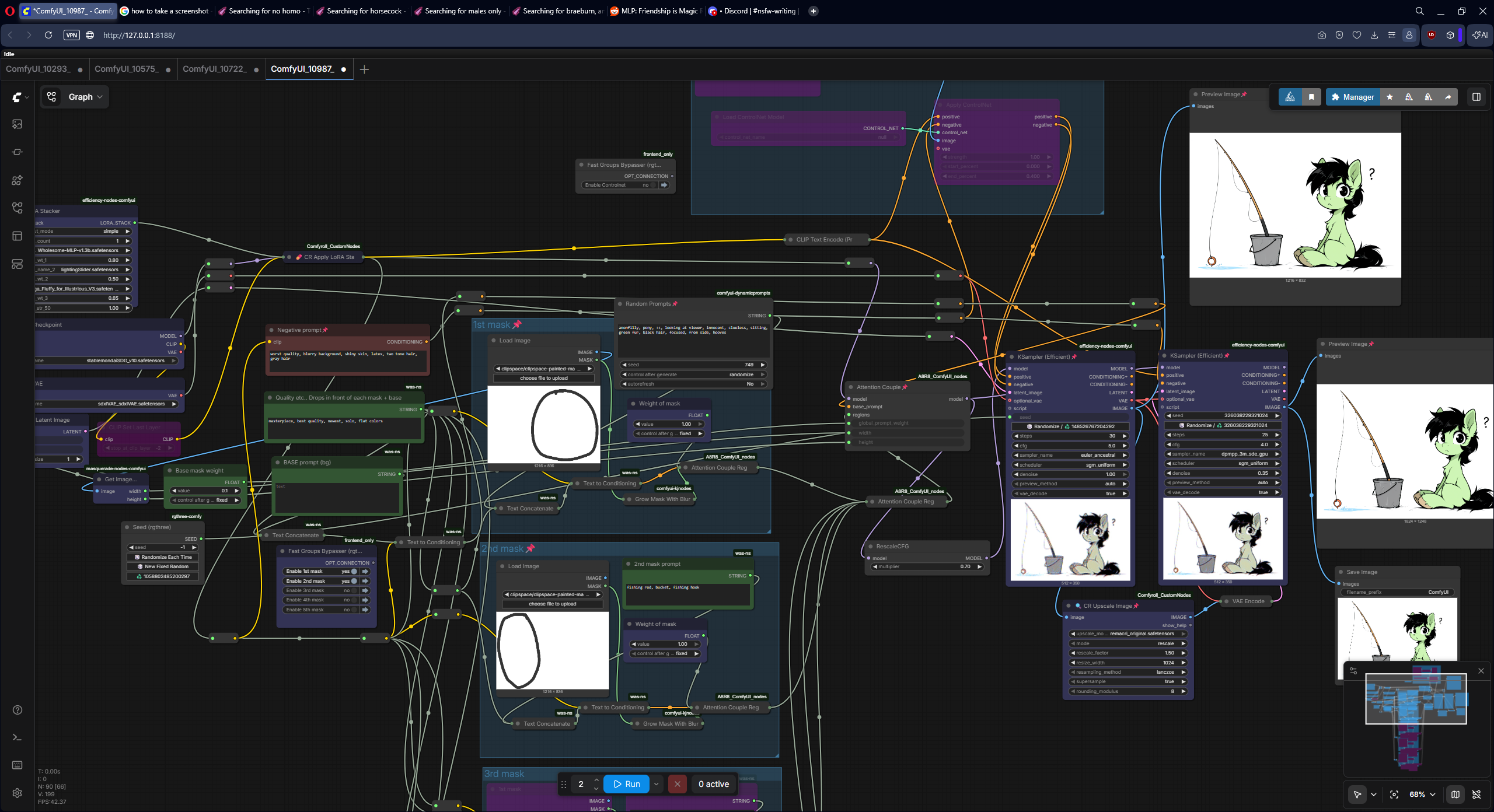1494x812 pixels.
Task: Toggle the minimap icon
Action: click(1455, 794)
